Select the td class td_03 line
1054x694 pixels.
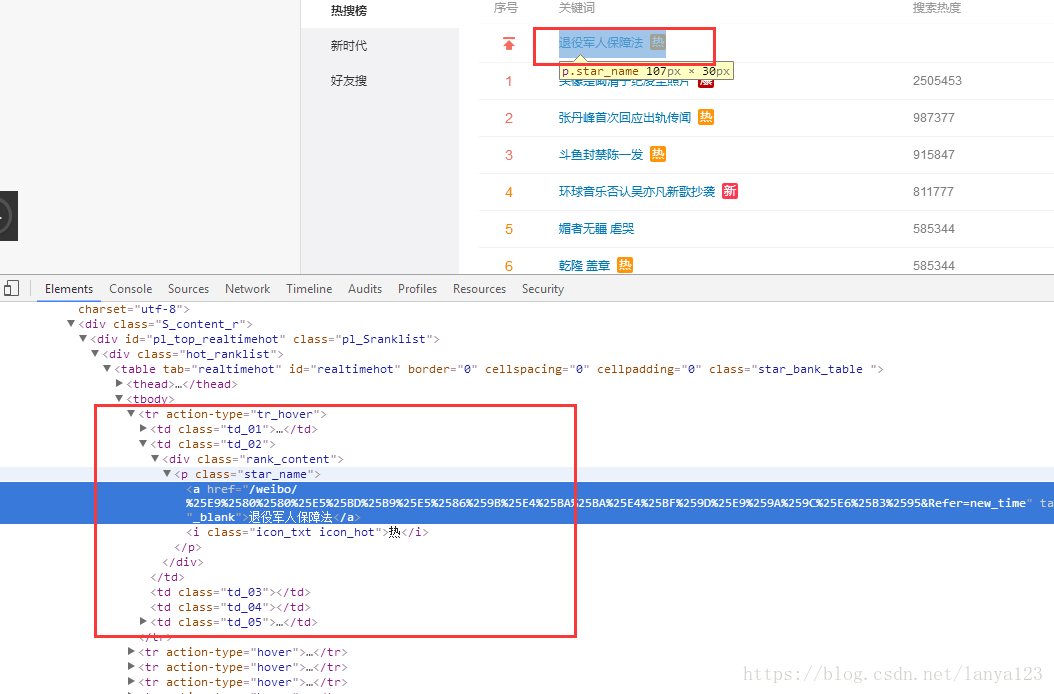231,592
